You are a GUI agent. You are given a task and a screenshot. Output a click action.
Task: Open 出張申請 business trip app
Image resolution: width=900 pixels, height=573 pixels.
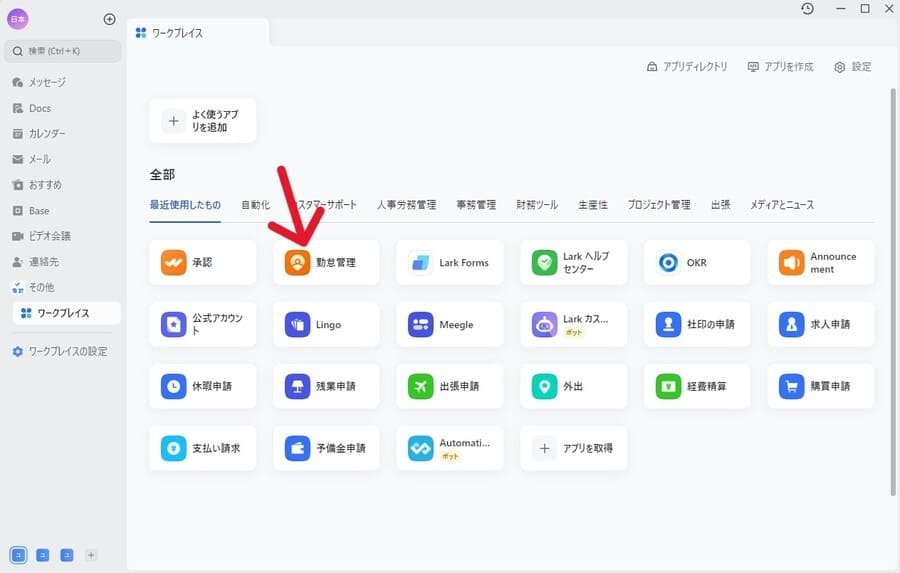pyautogui.click(x=449, y=386)
